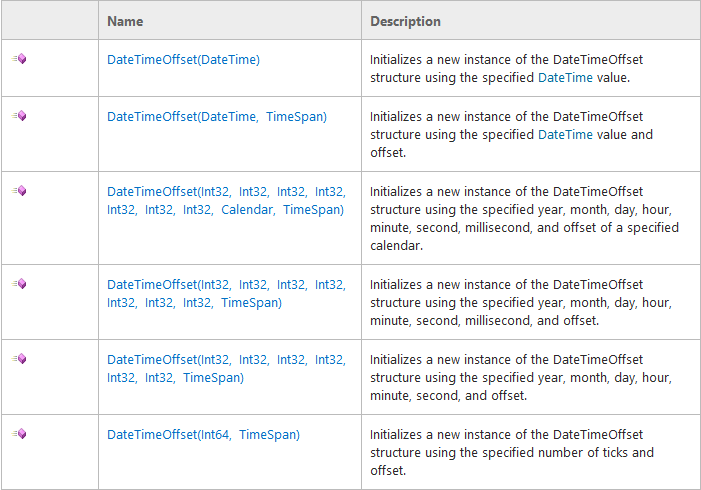Click the blank icon column header cell

coord(49,21)
